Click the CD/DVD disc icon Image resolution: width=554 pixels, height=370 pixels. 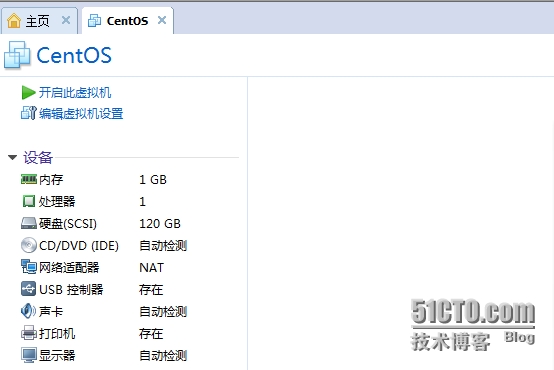29,245
